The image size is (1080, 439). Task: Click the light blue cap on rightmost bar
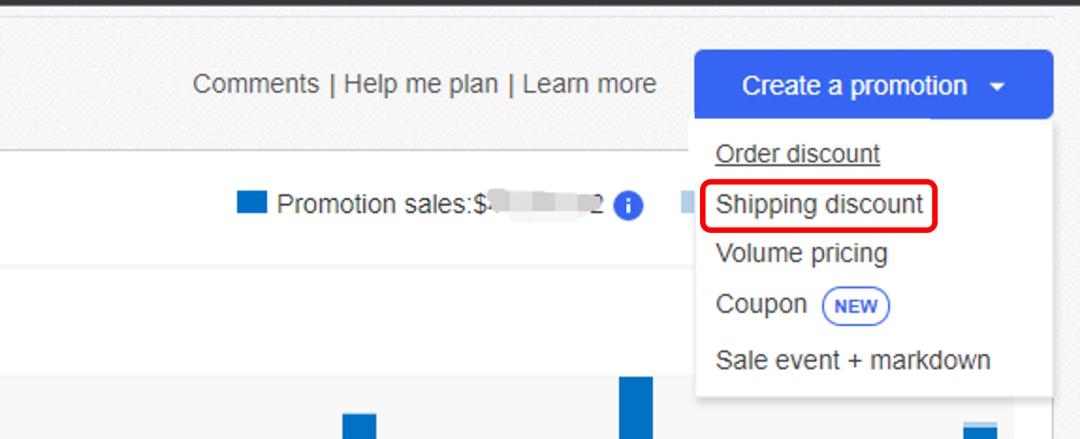click(x=980, y=425)
